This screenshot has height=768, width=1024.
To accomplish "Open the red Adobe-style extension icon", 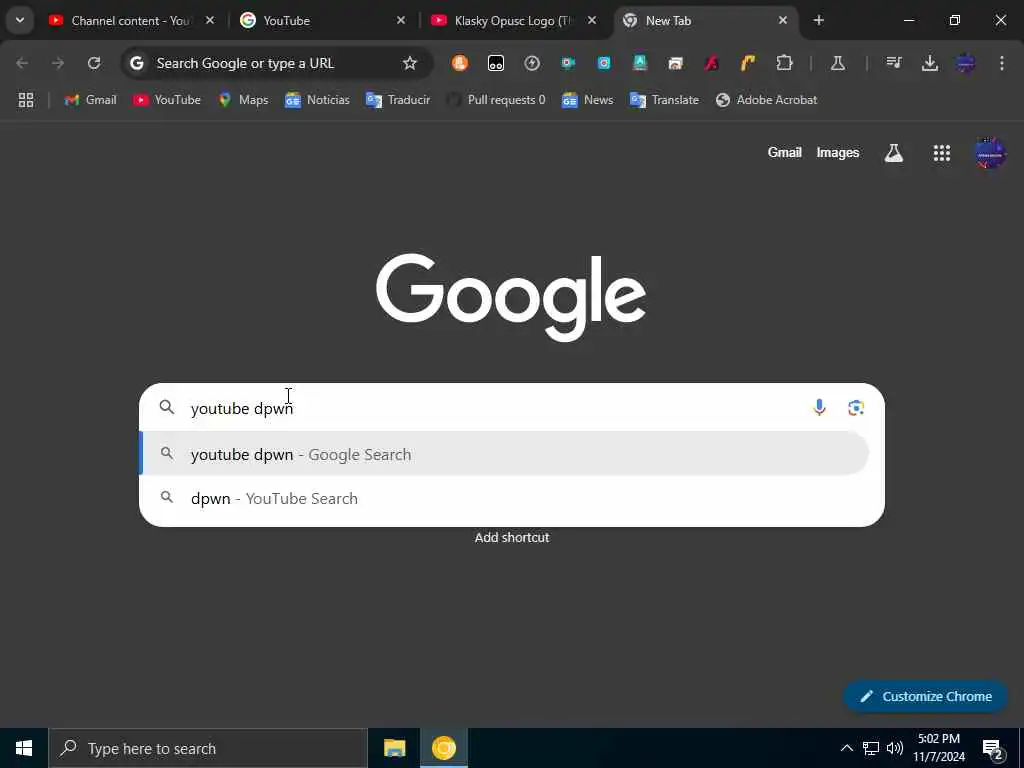I will [712, 63].
